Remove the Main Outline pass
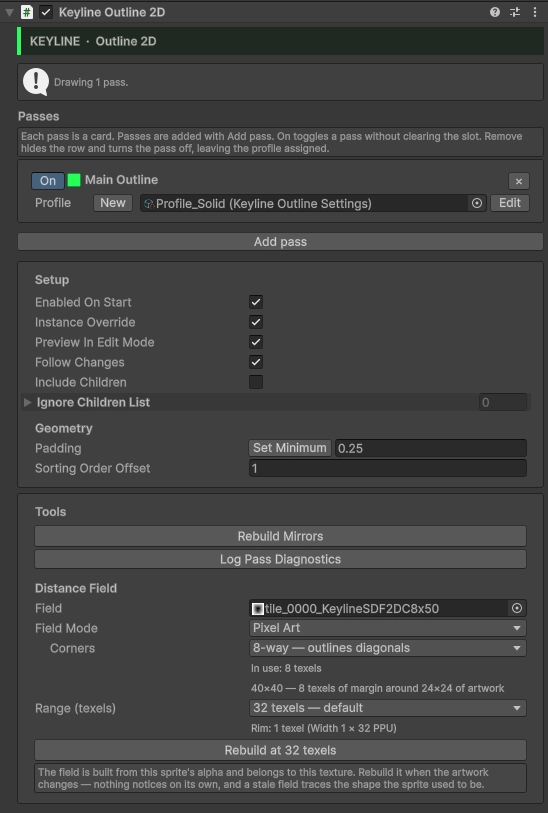The height and width of the screenshot is (813, 548). 519,181
